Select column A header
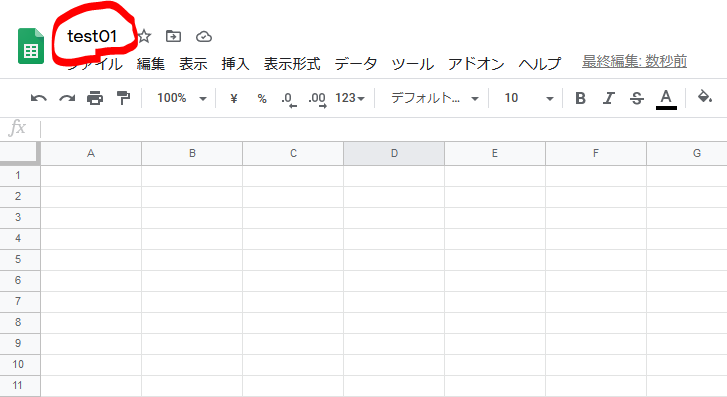Viewport: 727px width, 397px height. [91, 154]
